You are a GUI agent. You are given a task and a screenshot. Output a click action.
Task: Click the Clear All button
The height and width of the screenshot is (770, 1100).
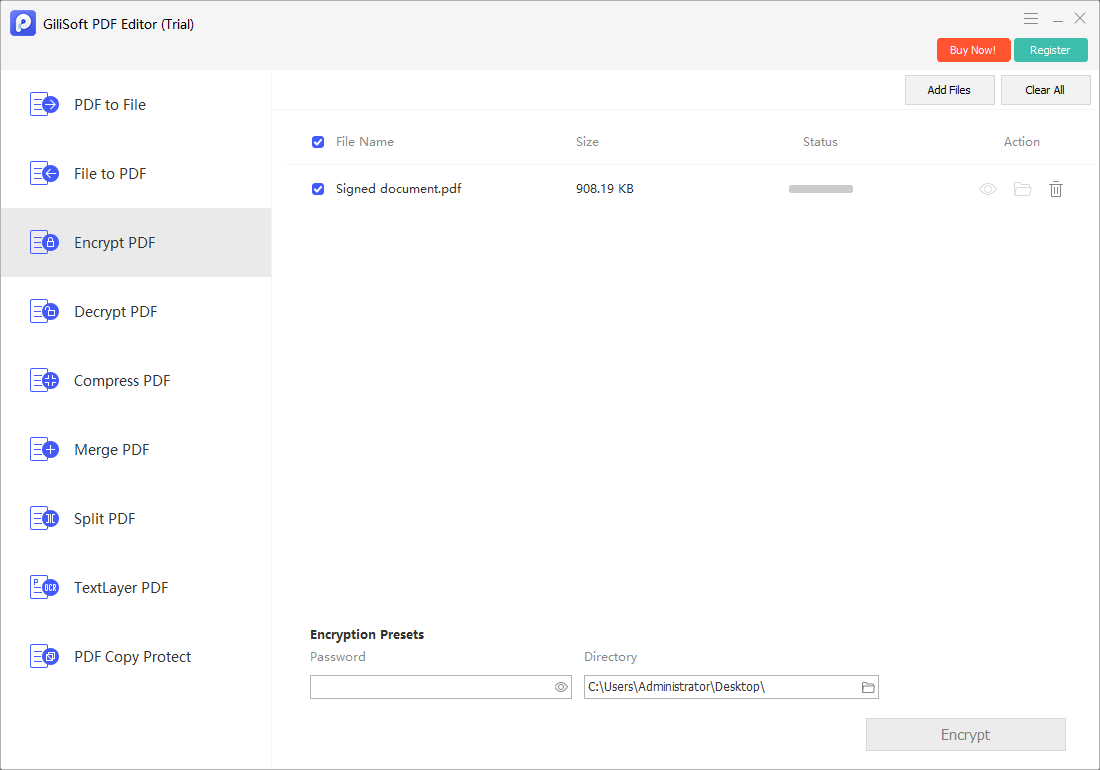click(x=1045, y=90)
